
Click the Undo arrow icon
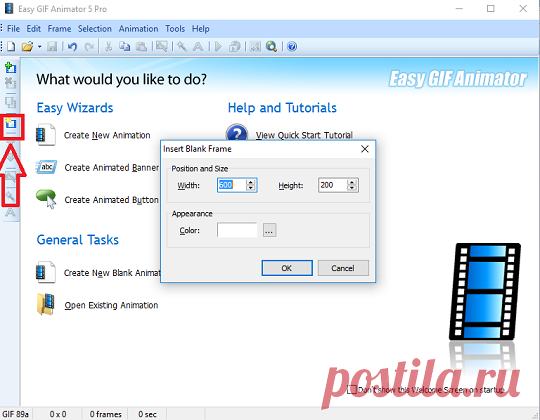tap(72, 46)
